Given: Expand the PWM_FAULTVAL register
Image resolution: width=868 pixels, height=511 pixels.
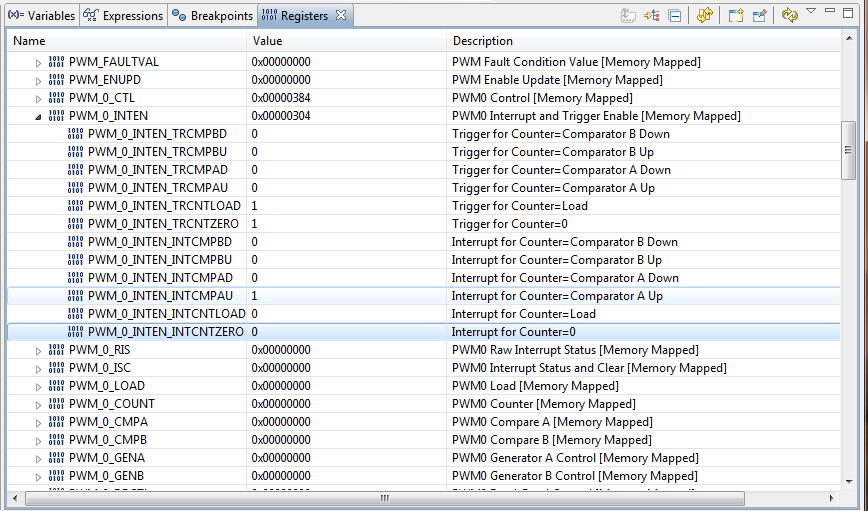Looking at the screenshot, I should pos(38,63).
